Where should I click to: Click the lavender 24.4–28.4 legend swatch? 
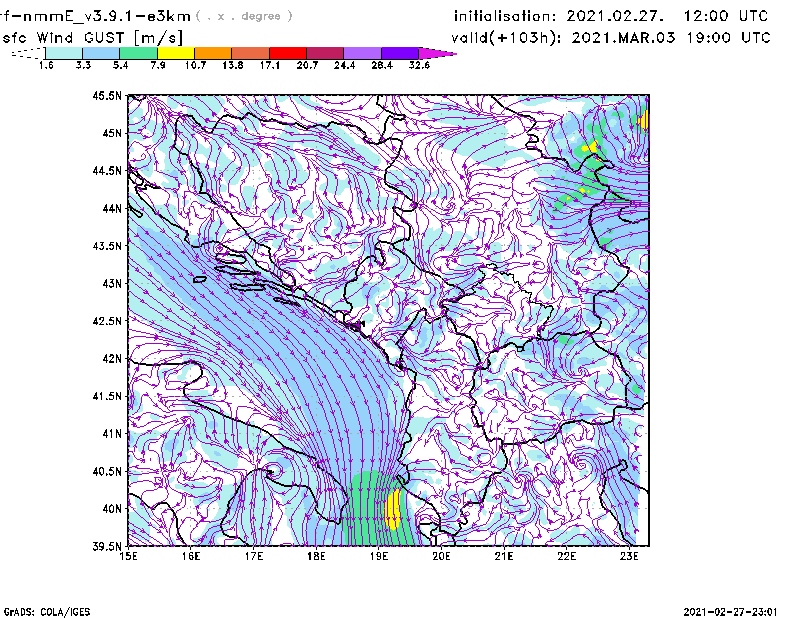coord(362,53)
